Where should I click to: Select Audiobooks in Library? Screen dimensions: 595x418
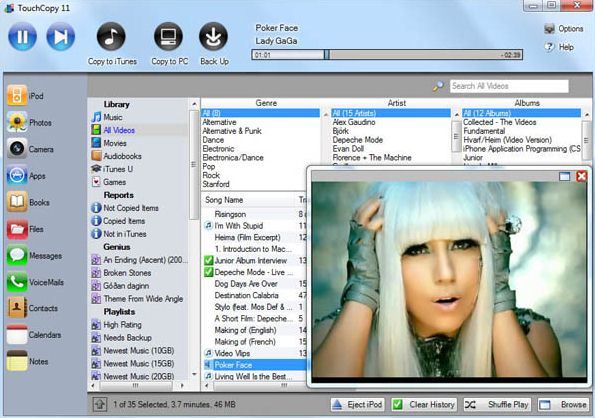pyautogui.click(x=116, y=156)
